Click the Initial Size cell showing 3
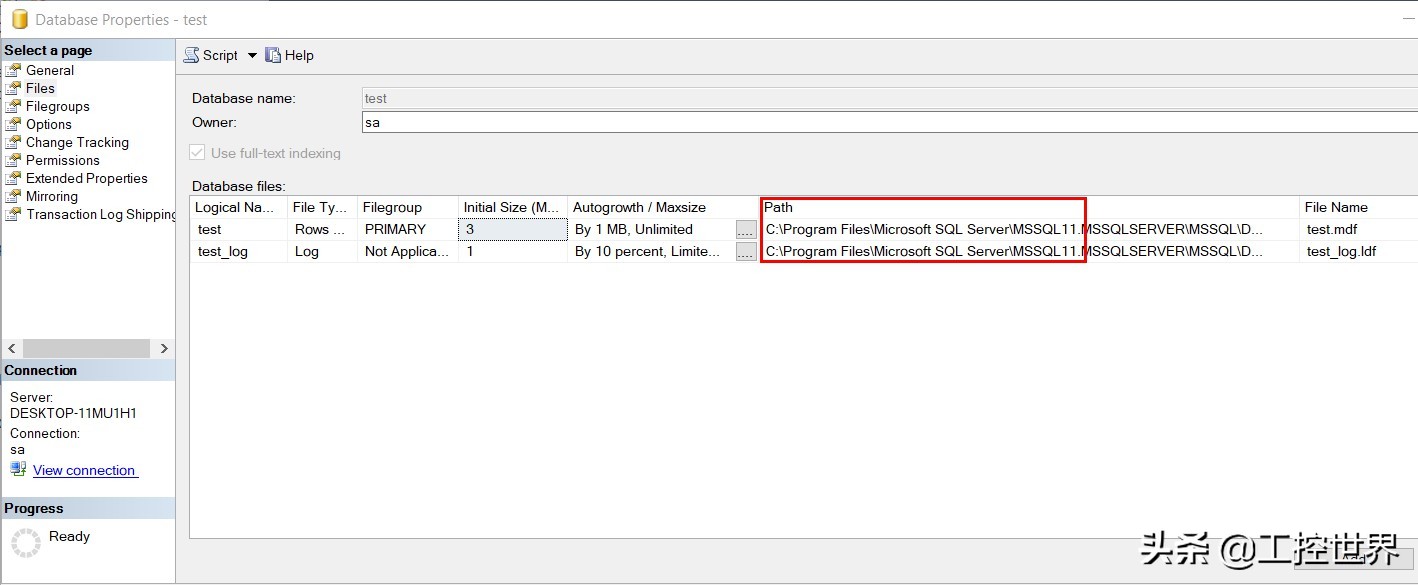Image resolution: width=1418 pixels, height=585 pixels. coord(512,229)
